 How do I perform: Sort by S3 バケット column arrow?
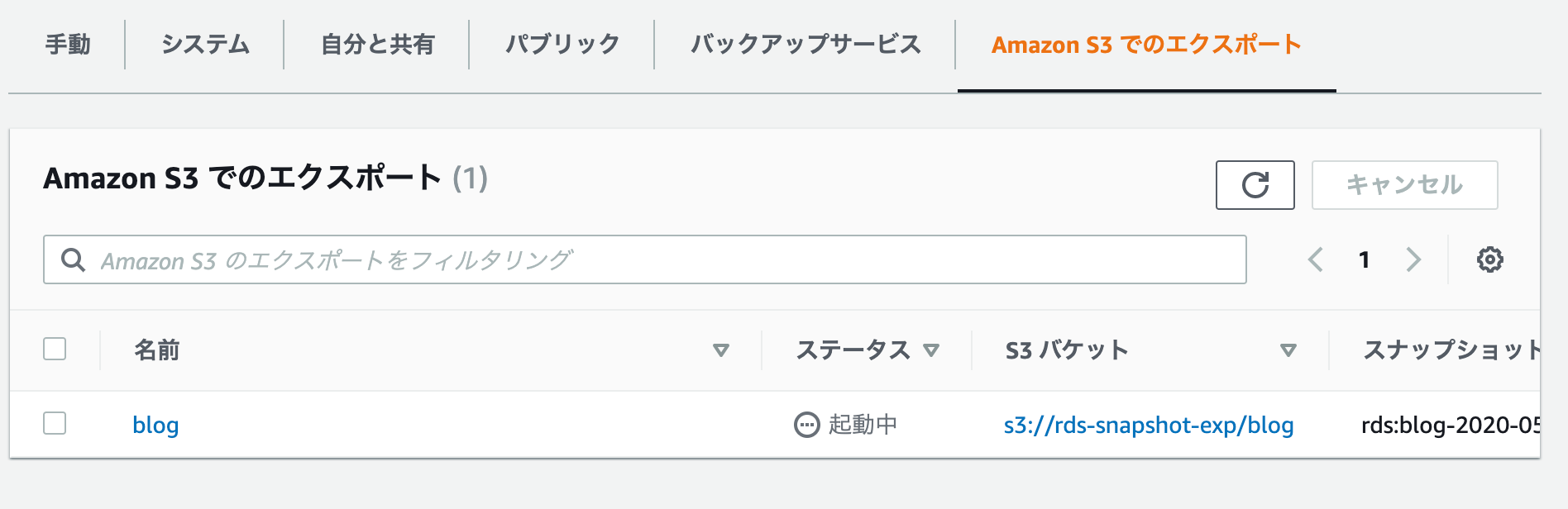[1288, 350]
